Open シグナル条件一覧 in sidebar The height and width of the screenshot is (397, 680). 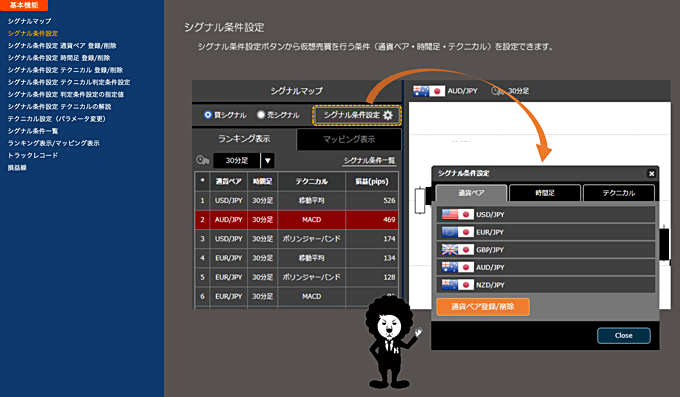(33, 131)
